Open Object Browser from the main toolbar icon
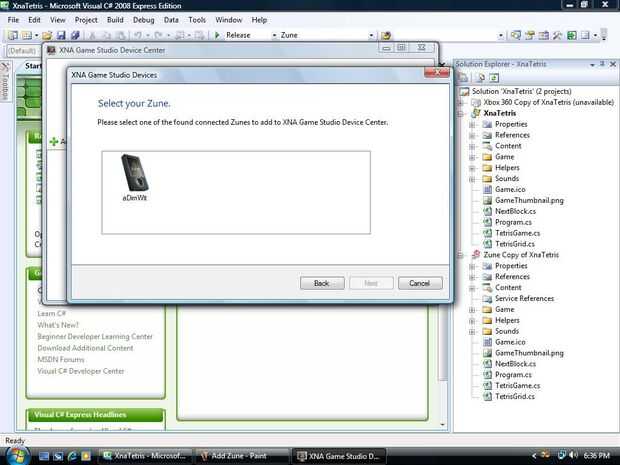620x465 pixels. tap(544, 35)
